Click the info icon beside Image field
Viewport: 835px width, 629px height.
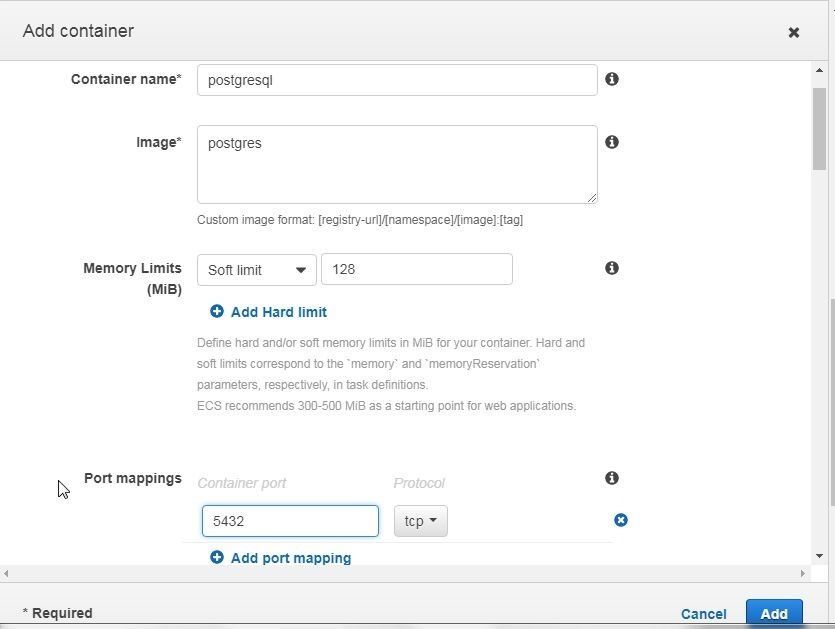pos(612,142)
